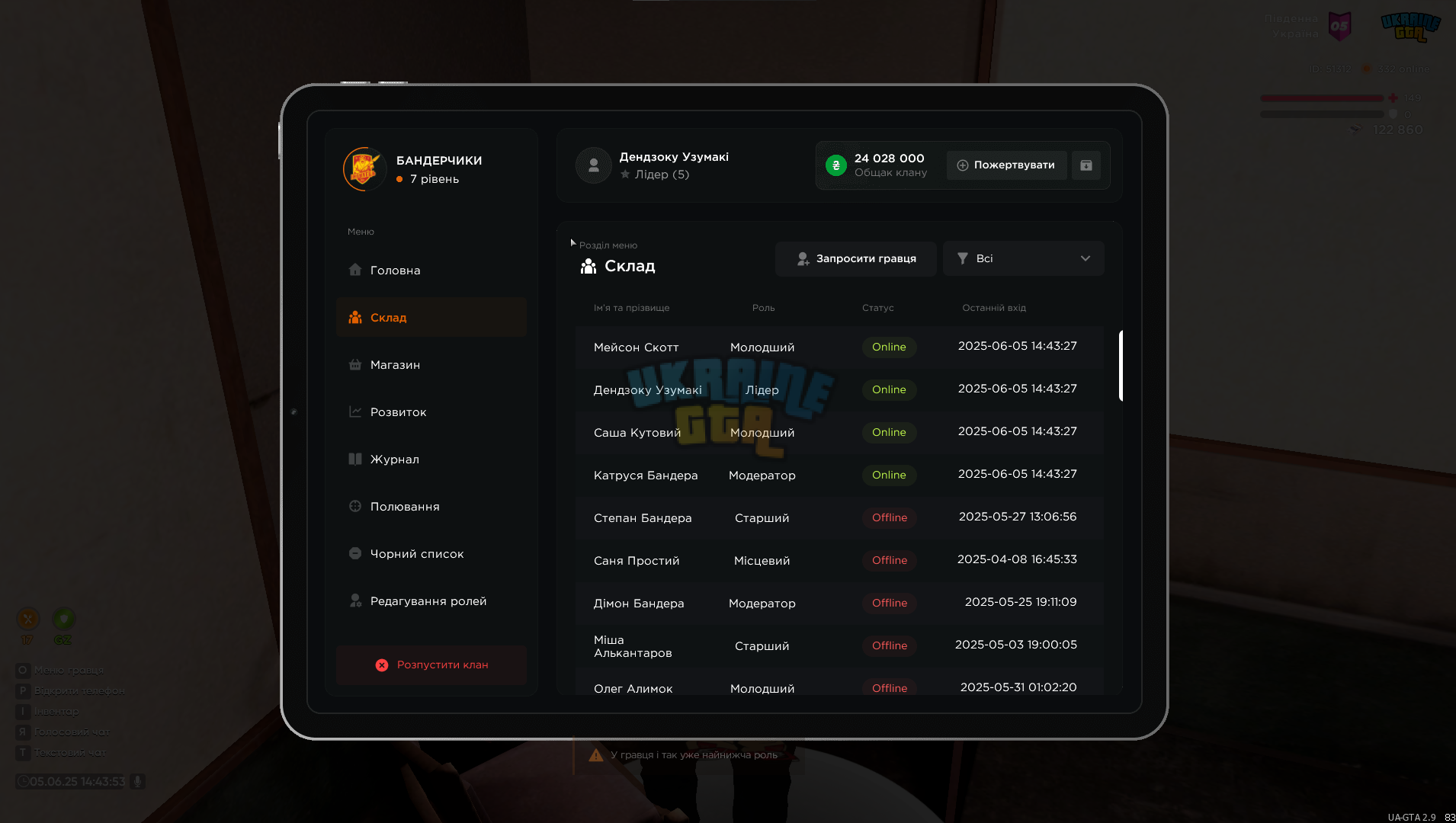Click the Лідер (5) rank label
1456x823 pixels.
[662, 175]
